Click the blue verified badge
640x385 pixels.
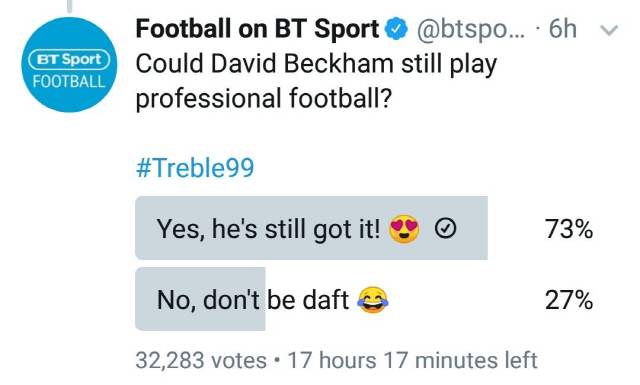tap(397, 29)
